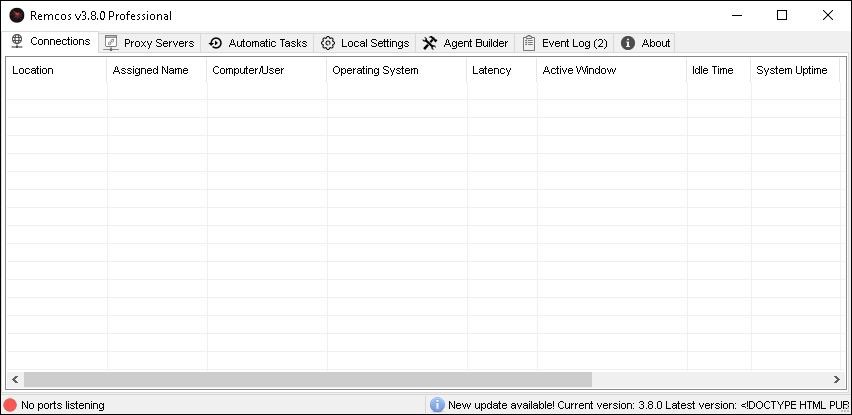Image resolution: width=852 pixels, height=415 pixels.
Task: Click the horizontal scrollbar thumb
Action: (308, 380)
